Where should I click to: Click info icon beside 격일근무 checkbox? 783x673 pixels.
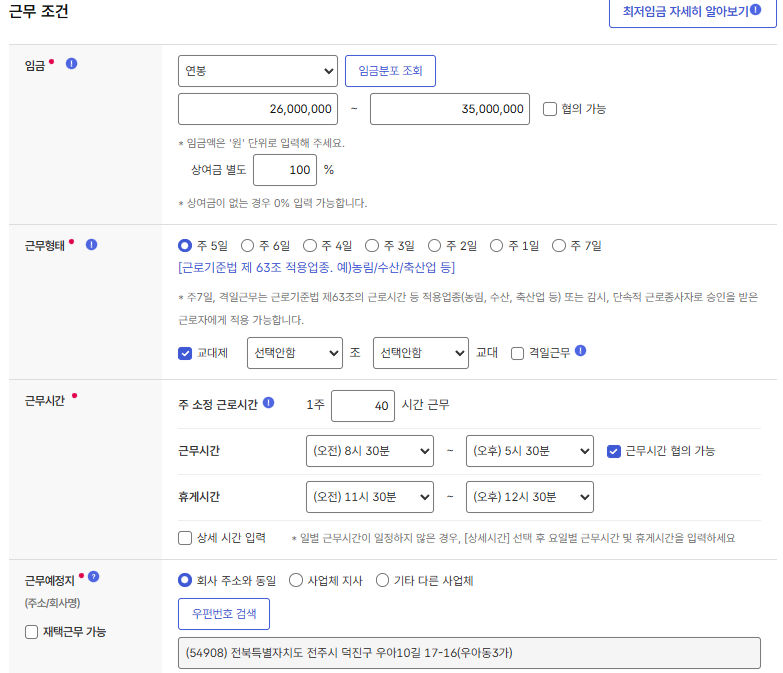[581, 351]
